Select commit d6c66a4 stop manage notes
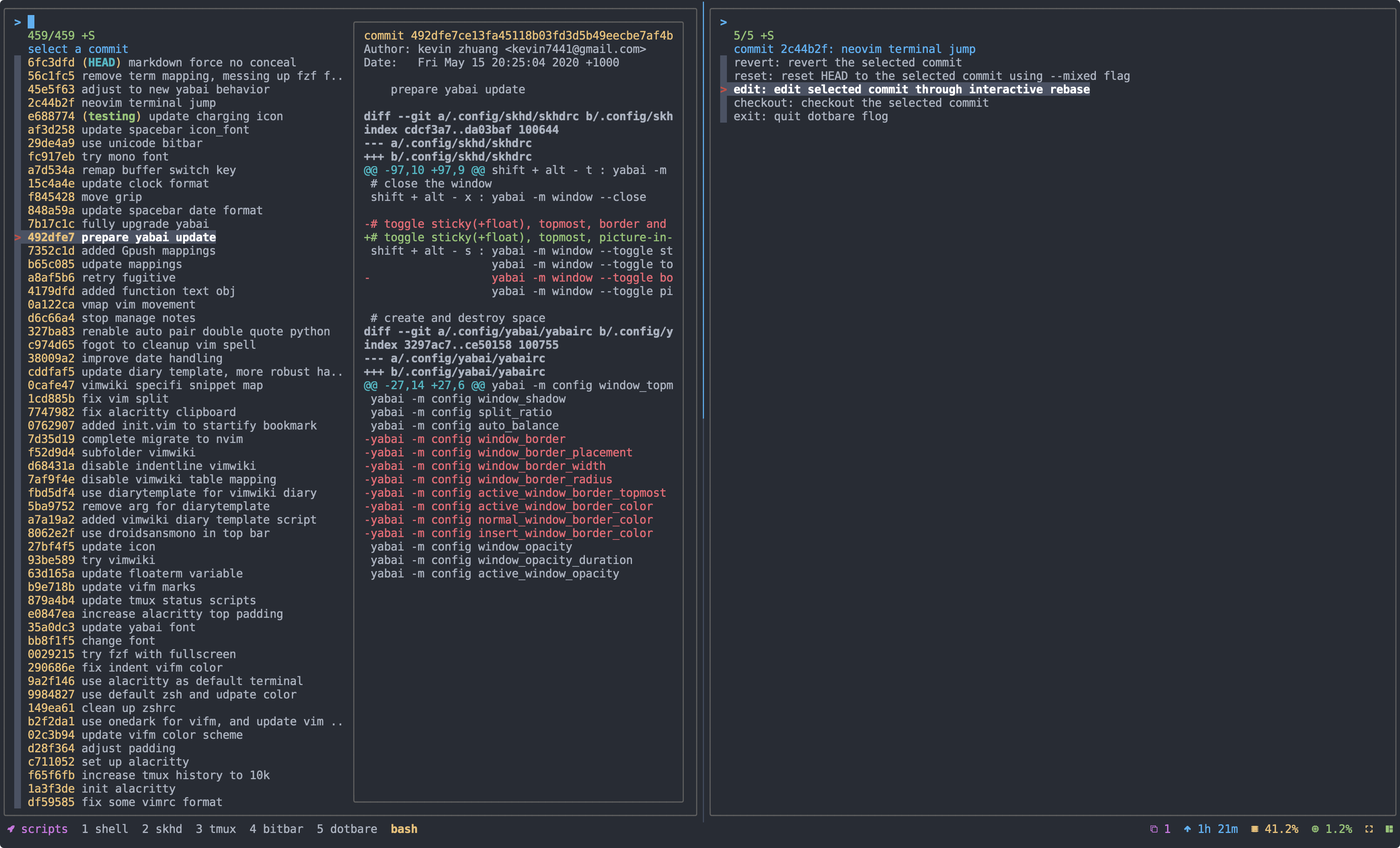This screenshot has width=1400, height=848. (x=112, y=318)
